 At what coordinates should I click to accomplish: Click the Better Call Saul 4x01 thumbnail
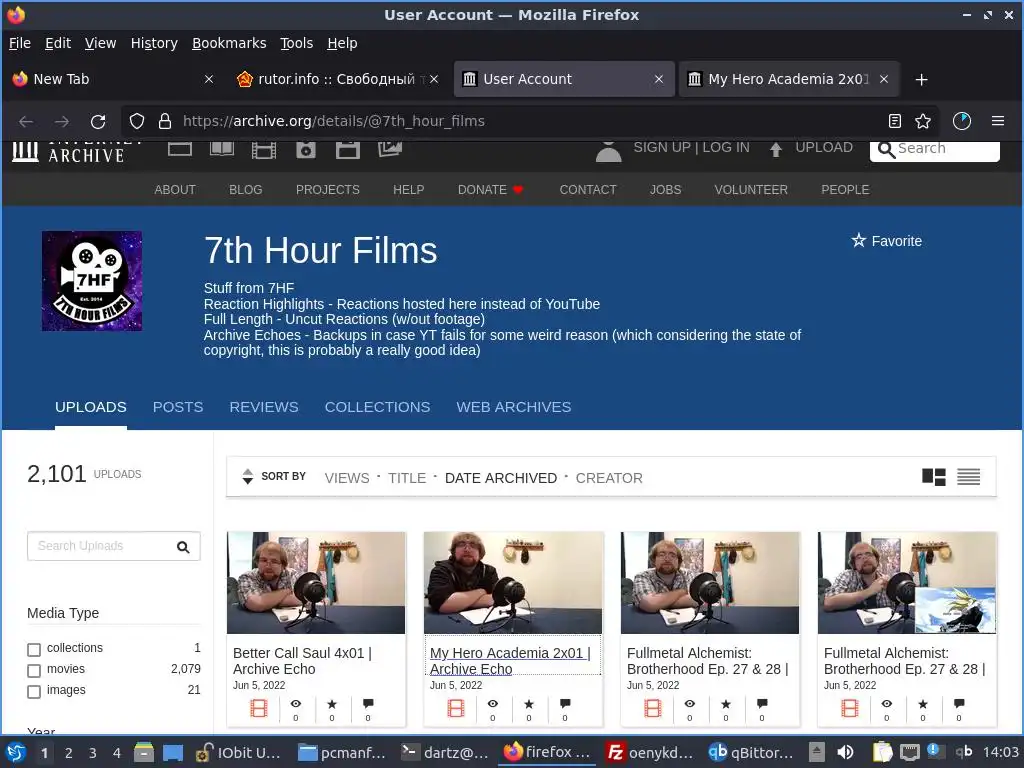tap(316, 583)
